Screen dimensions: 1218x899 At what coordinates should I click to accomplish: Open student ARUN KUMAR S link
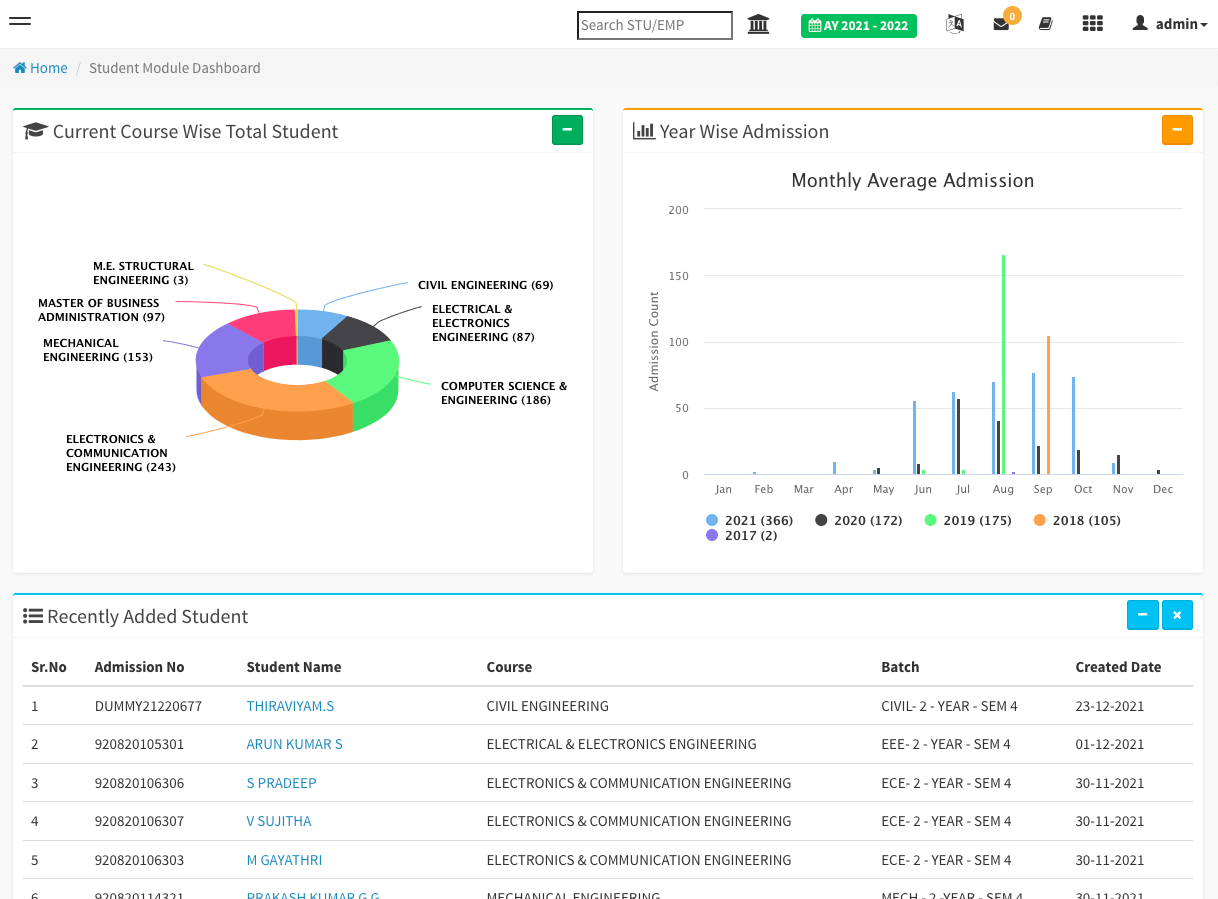coord(294,744)
